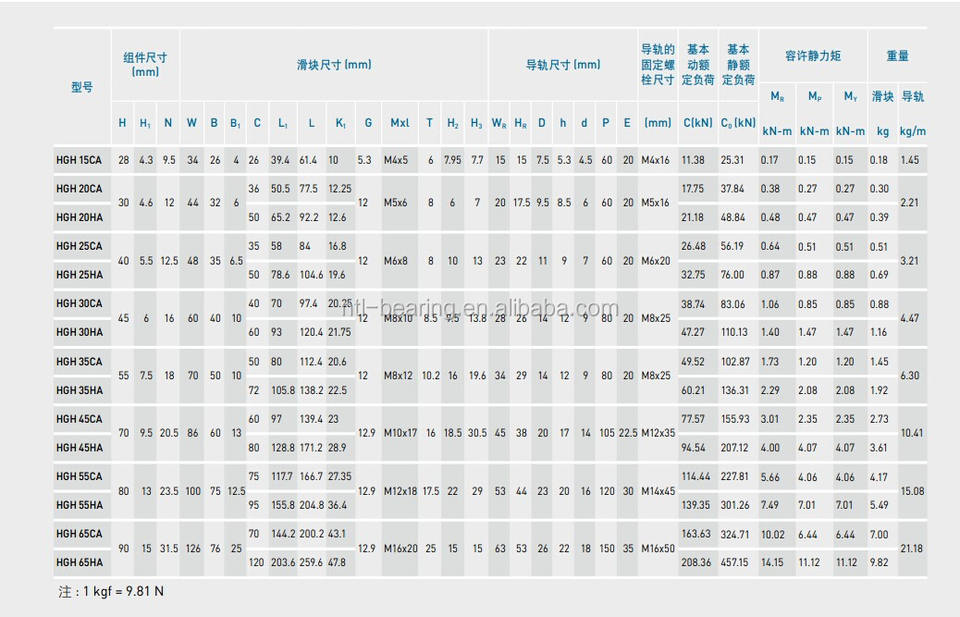The width and height of the screenshot is (960, 617).
Task: Select the value 32.75
Action: [x=693, y=275]
